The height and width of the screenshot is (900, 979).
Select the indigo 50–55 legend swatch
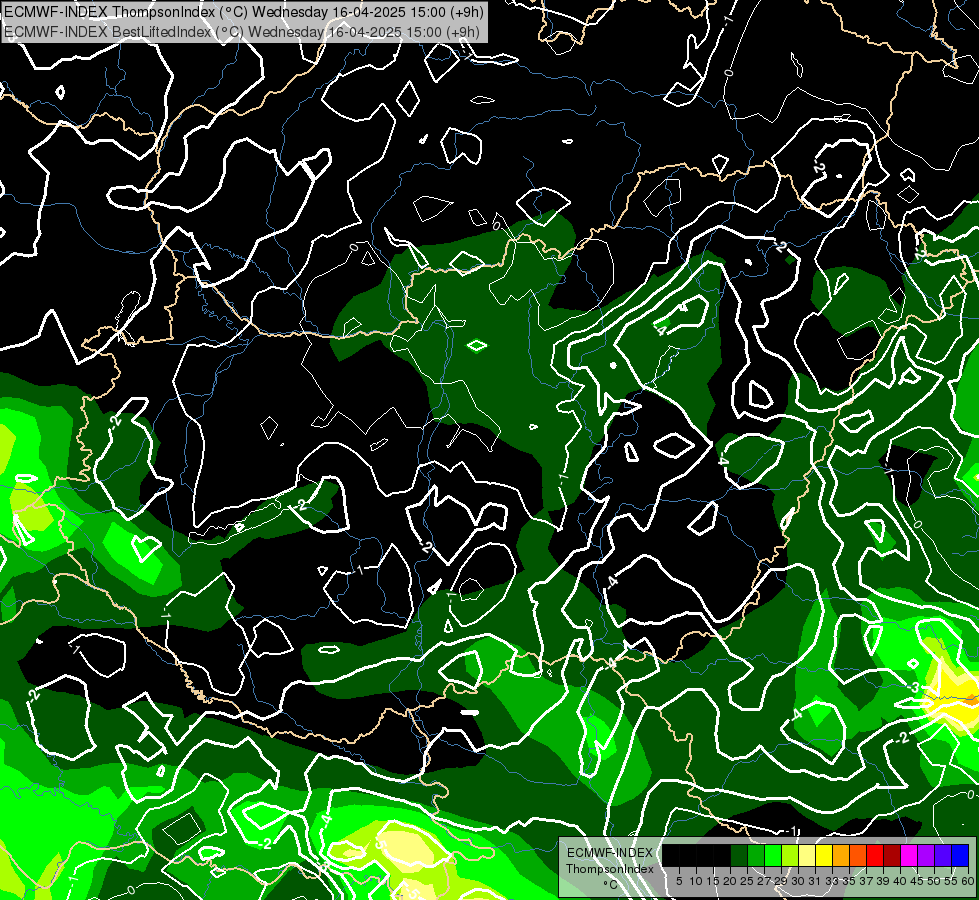coord(943,855)
